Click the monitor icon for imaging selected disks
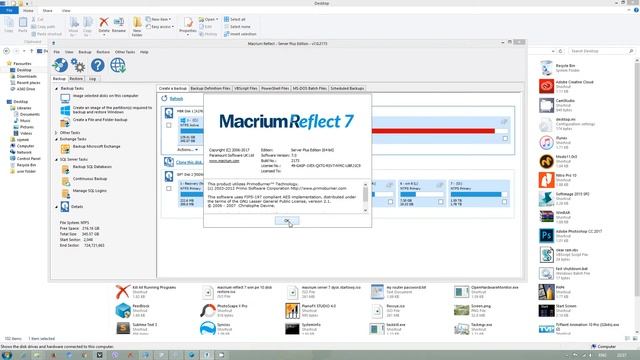 (65, 98)
